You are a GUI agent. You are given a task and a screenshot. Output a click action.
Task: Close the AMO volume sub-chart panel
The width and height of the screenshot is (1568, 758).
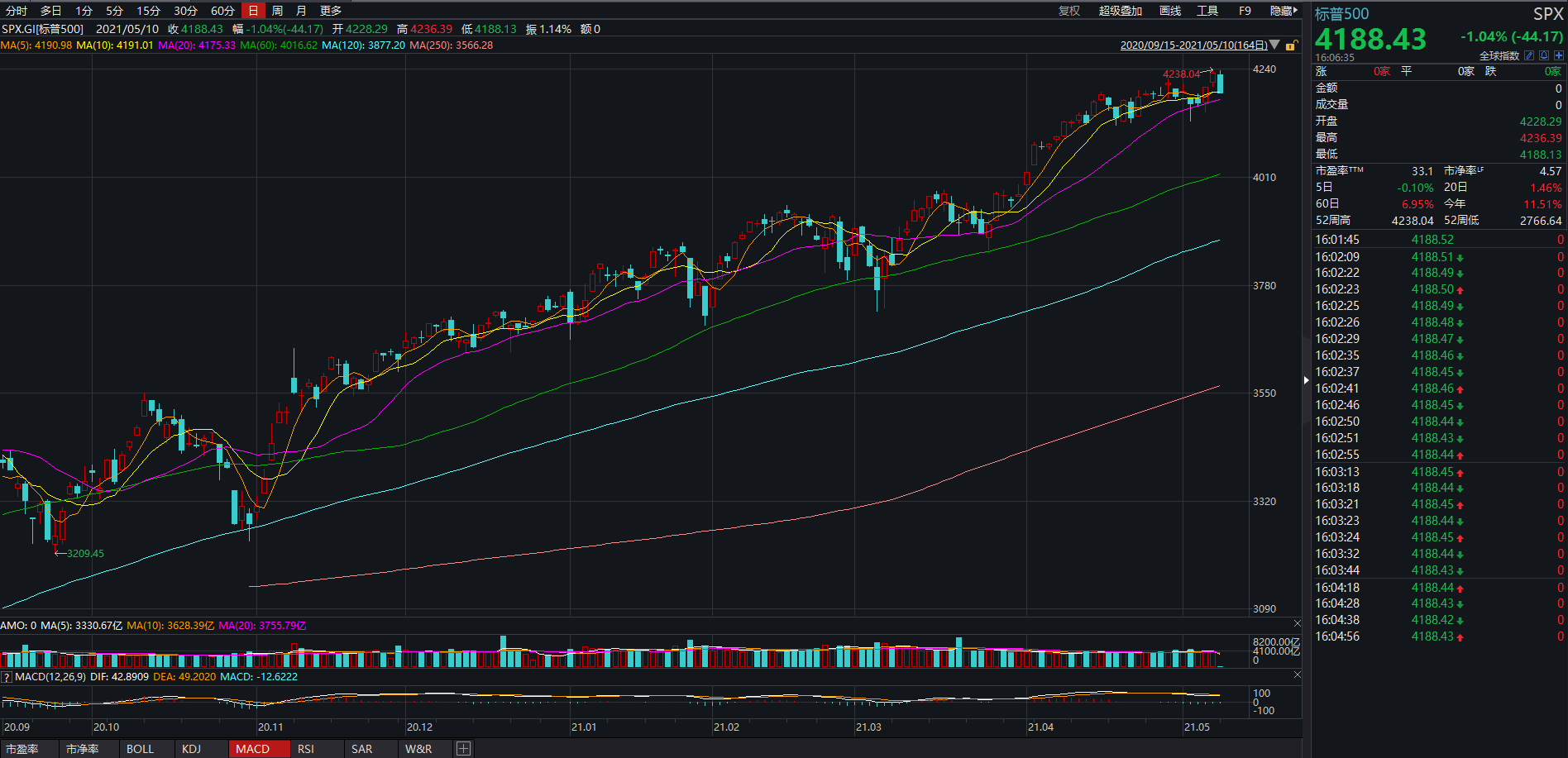pos(1297,623)
